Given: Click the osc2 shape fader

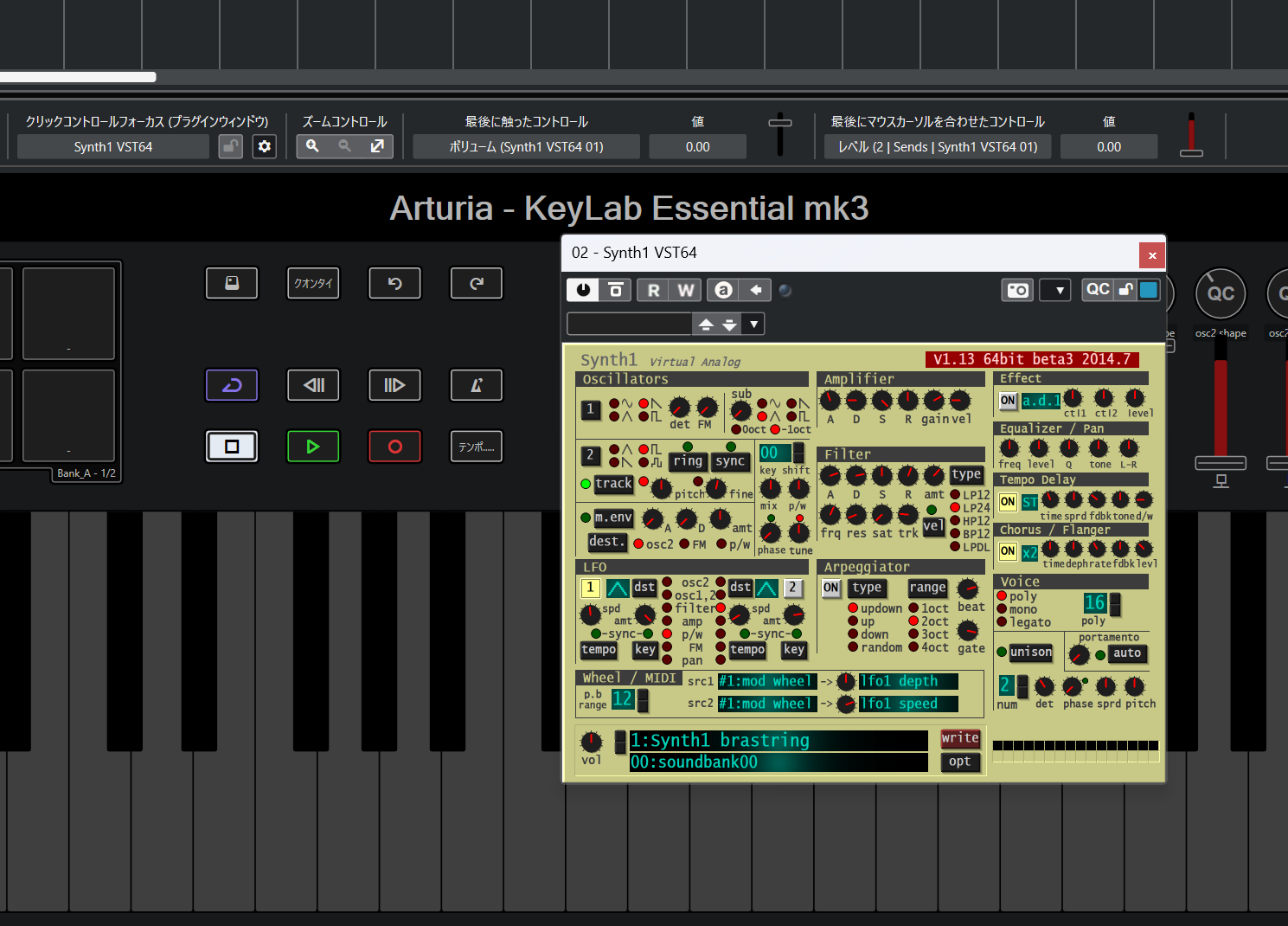Looking at the screenshot, I should click(x=1221, y=463).
